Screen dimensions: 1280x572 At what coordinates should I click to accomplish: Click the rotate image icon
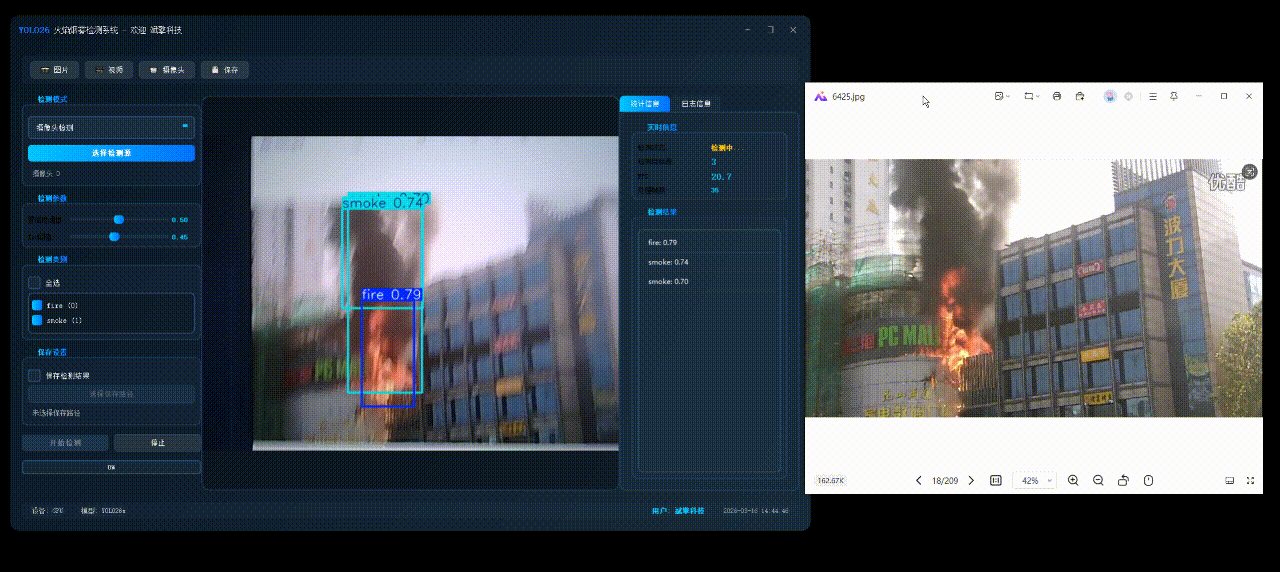[x=1123, y=481]
